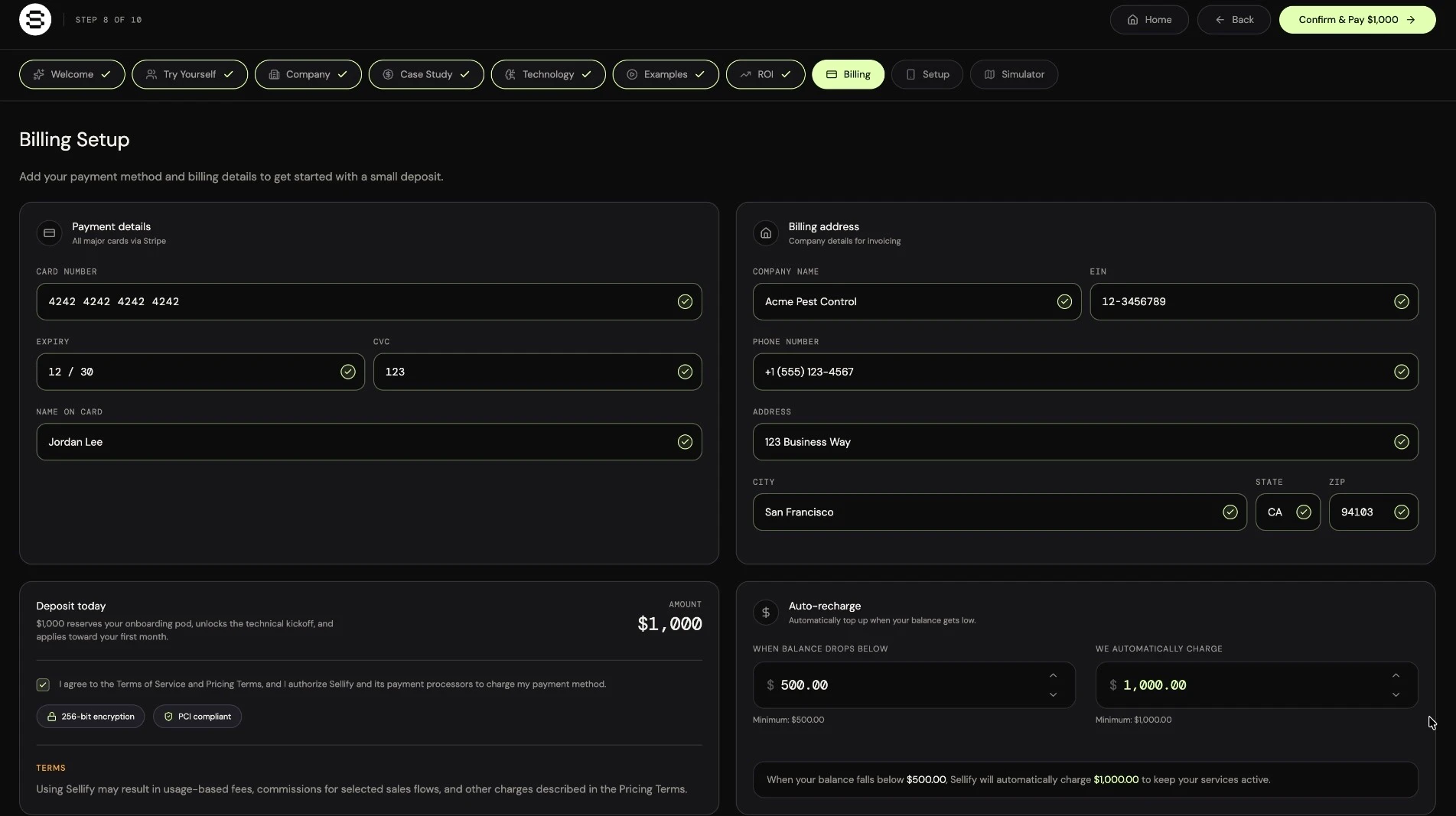Click the Address field validation checkmark
Image resolution: width=1456 pixels, height=816 pixels.
pyautogui.click(x=1401, y=442)
